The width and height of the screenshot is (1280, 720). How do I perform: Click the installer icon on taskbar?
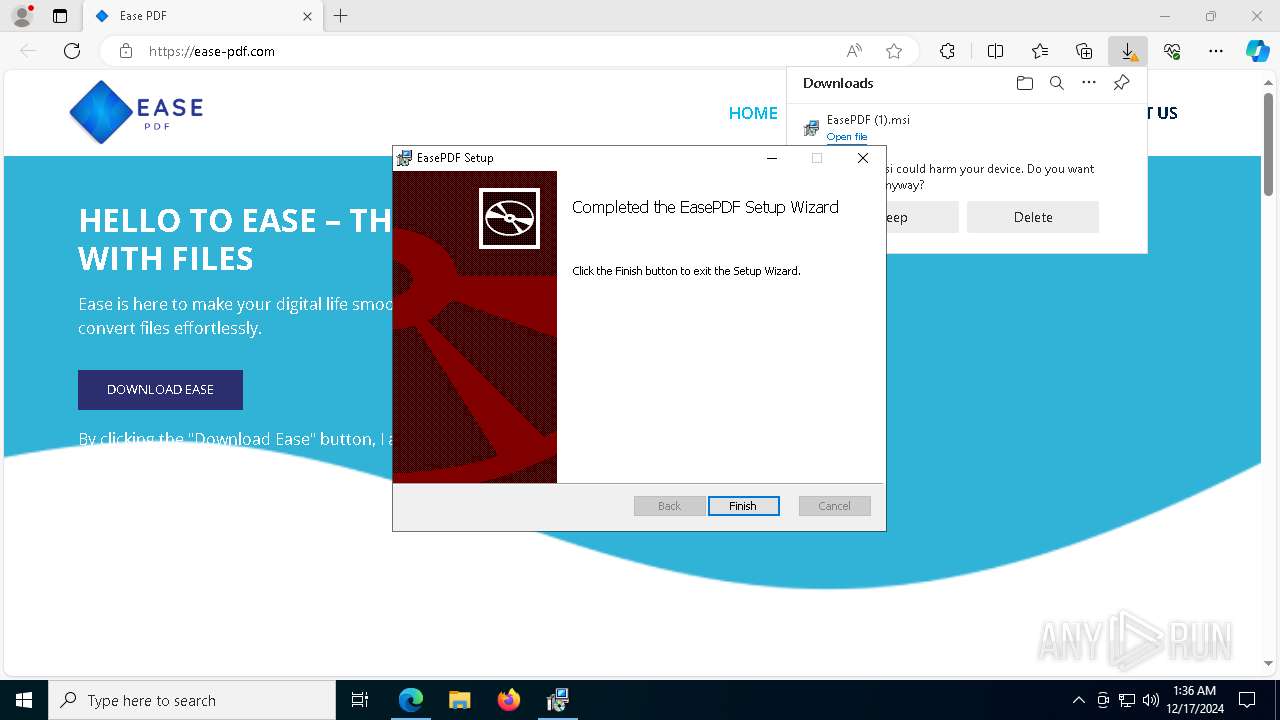pos(558,700)
